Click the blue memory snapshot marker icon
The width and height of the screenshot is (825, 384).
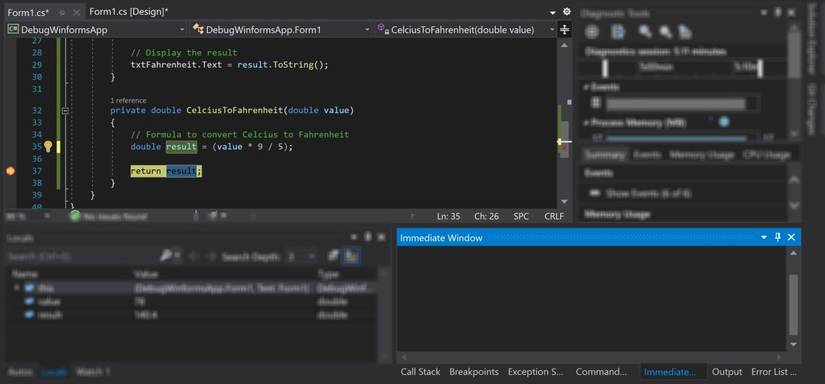point(725,122)
